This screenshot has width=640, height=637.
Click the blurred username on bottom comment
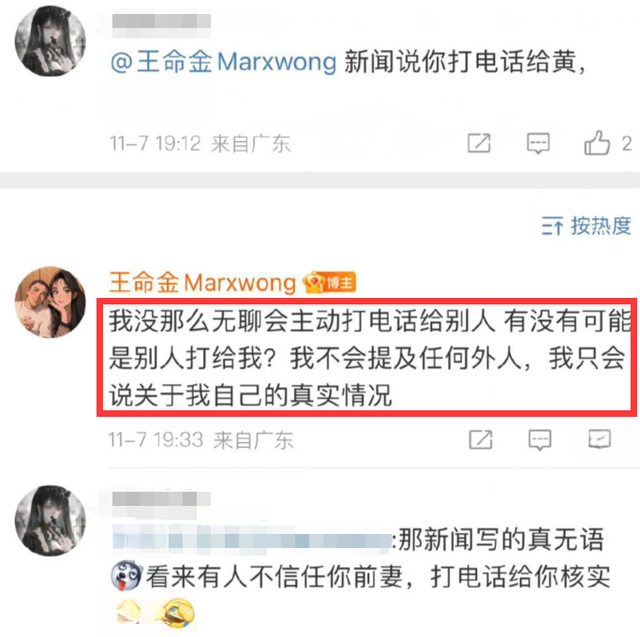point(161,499)
